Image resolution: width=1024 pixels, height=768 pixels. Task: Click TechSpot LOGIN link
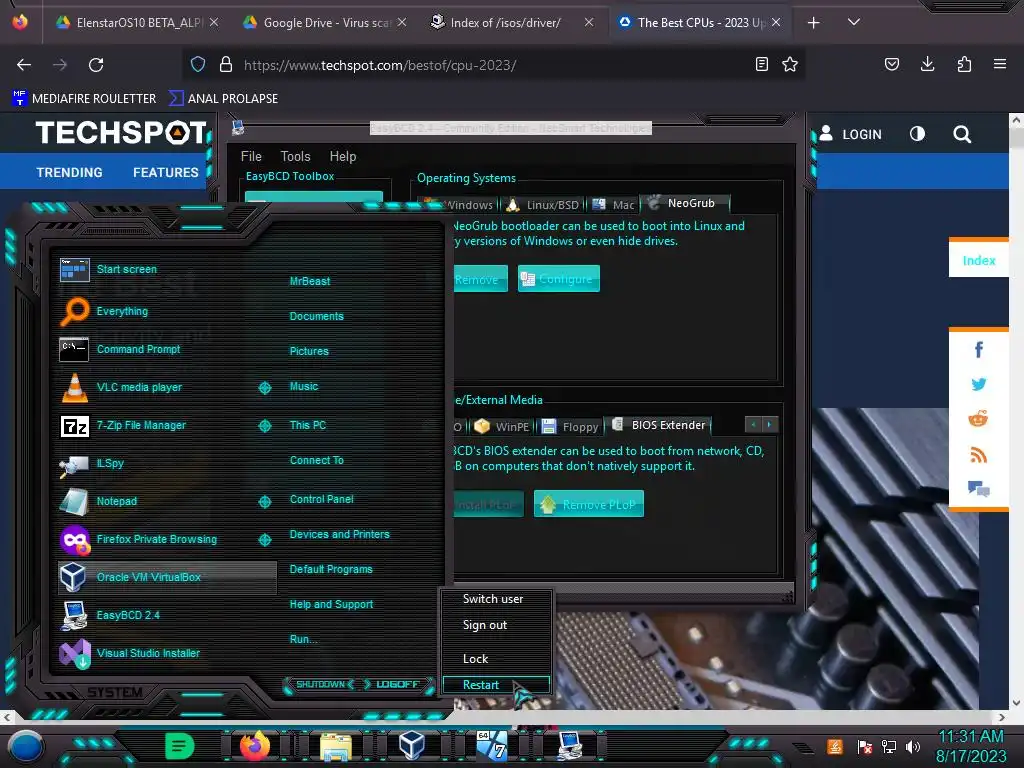(x=850, y=134)
